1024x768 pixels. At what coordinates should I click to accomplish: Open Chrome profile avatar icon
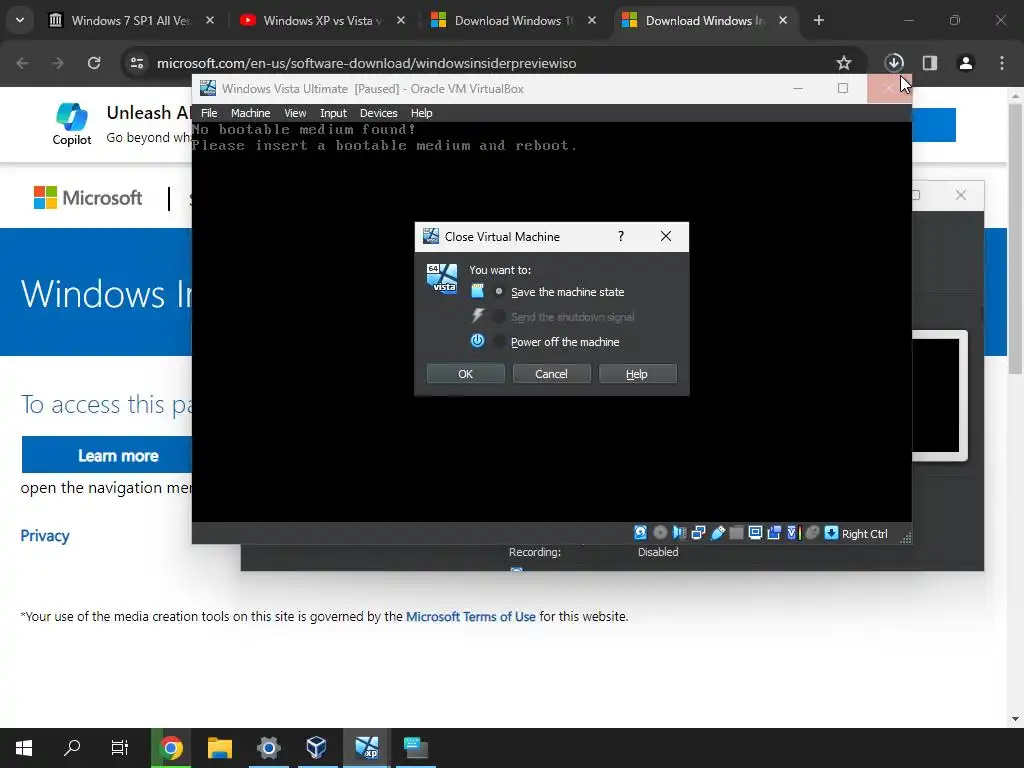pos(965,63)
